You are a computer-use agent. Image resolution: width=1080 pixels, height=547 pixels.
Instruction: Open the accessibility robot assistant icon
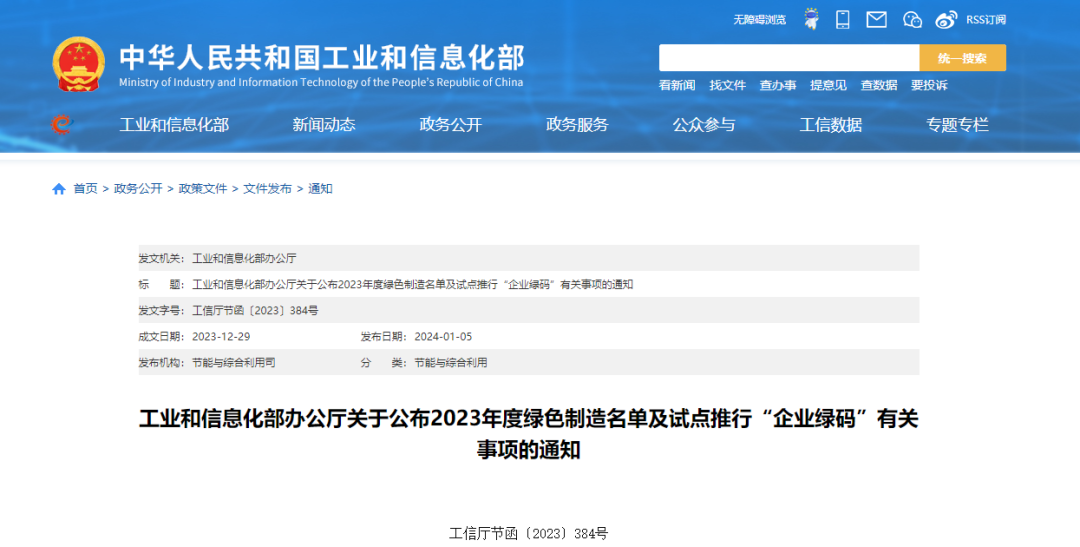coord(811,19)
